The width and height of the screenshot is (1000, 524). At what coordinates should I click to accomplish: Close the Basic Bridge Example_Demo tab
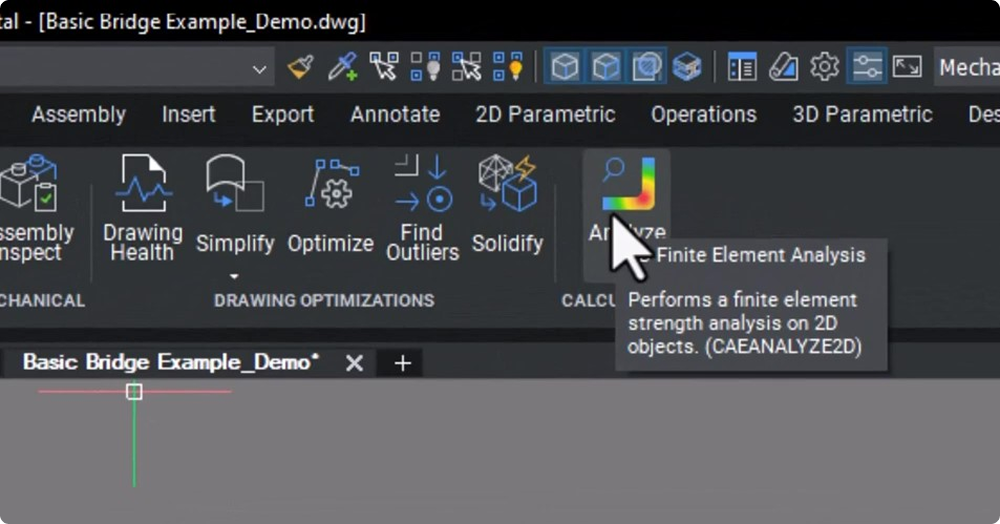point(354,363)
